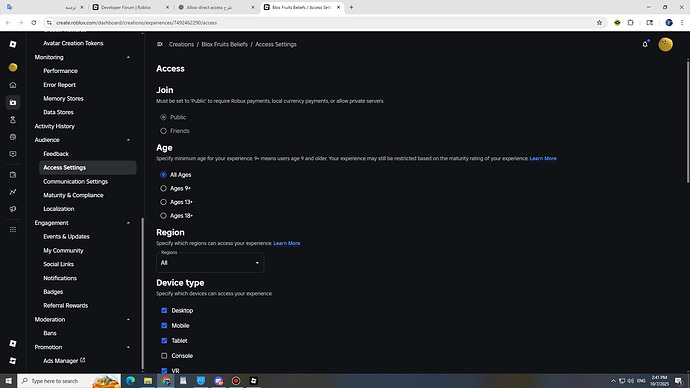690x388 pixels.
Task: Select the Public join option
Action: point(163,117)
